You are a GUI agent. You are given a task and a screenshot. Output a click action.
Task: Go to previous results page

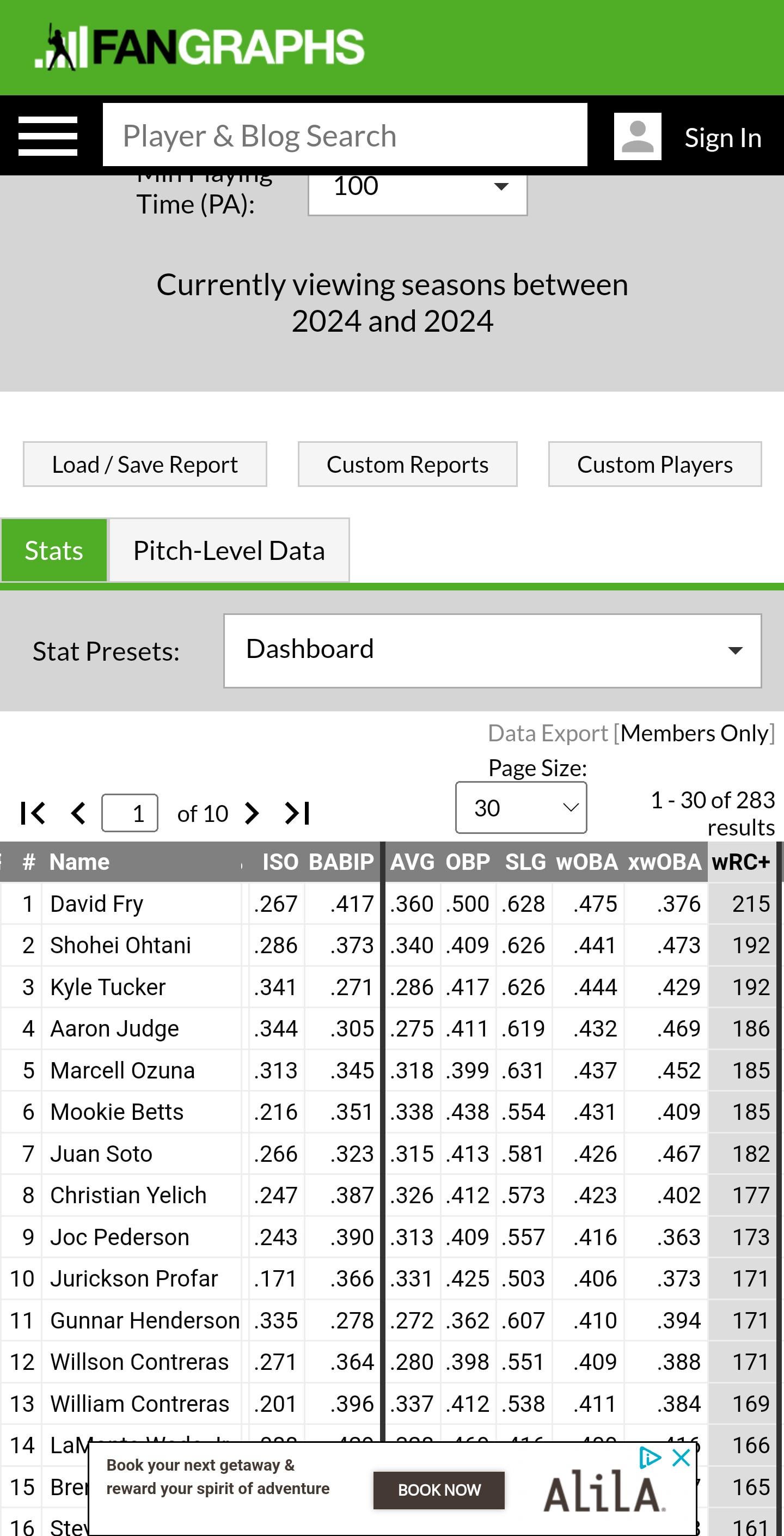pyautogui.click(x=78, y=813)
